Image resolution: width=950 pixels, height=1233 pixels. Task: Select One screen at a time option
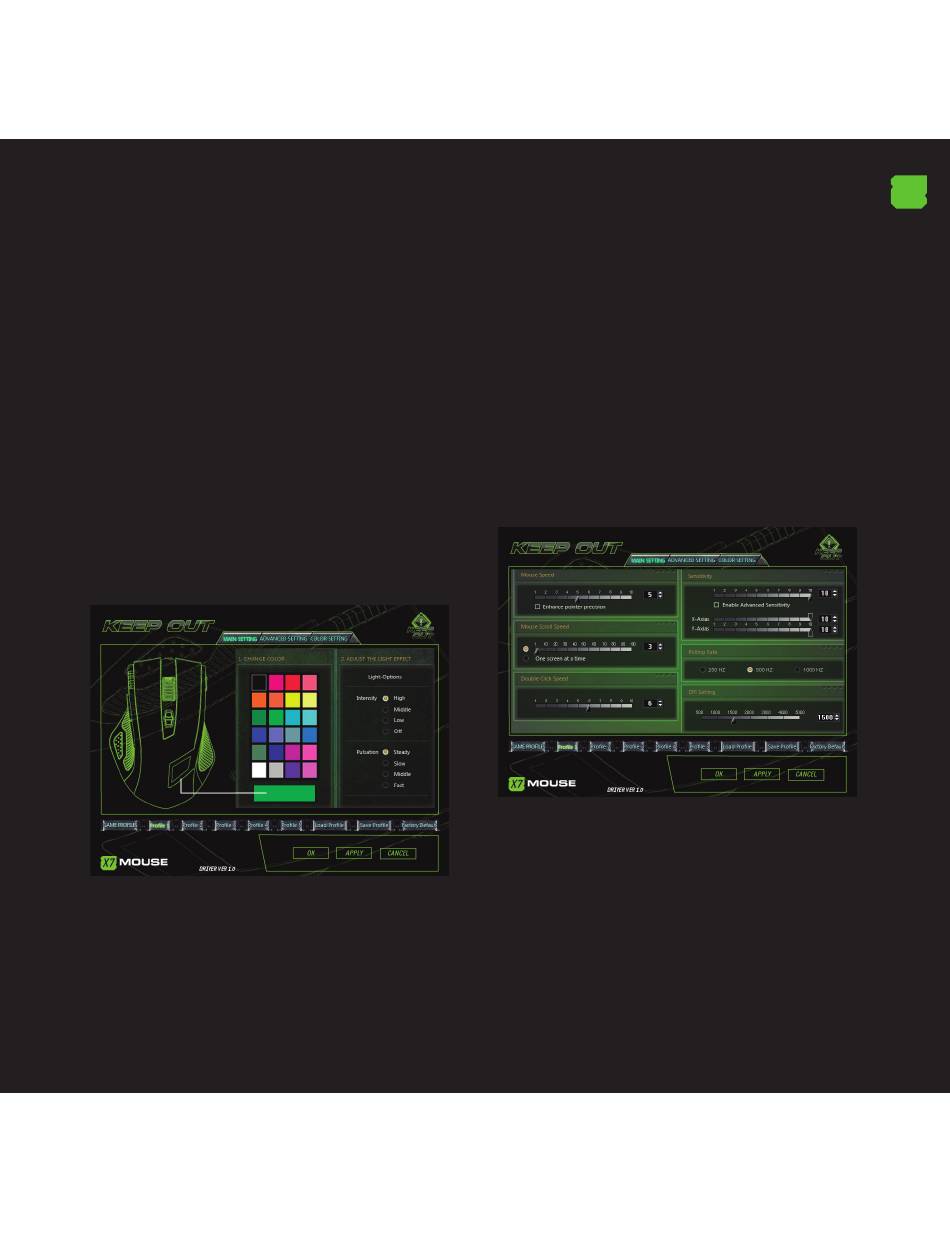(x=526, y=659)
